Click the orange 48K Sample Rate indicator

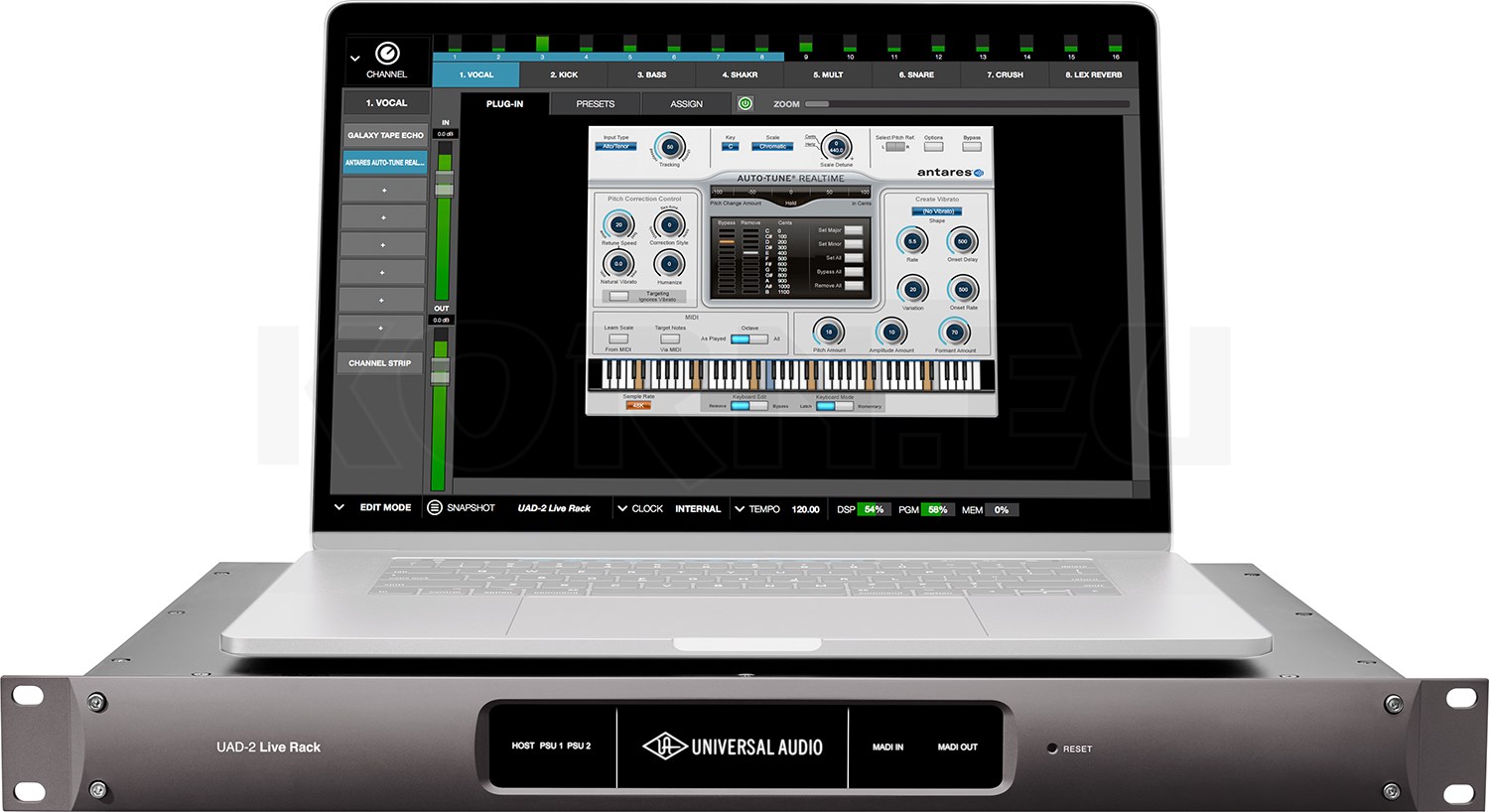pos(638,405)
